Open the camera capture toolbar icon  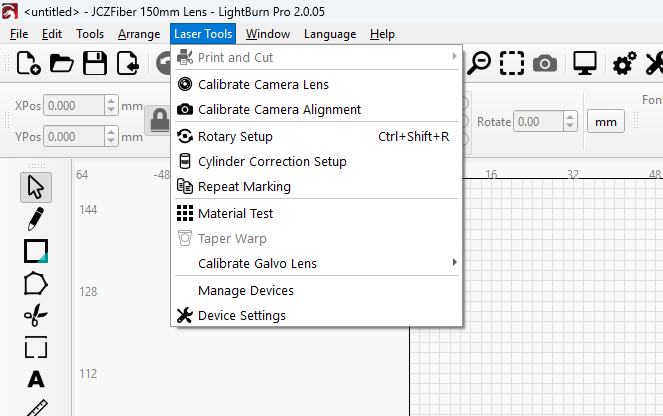pos(544,64)
